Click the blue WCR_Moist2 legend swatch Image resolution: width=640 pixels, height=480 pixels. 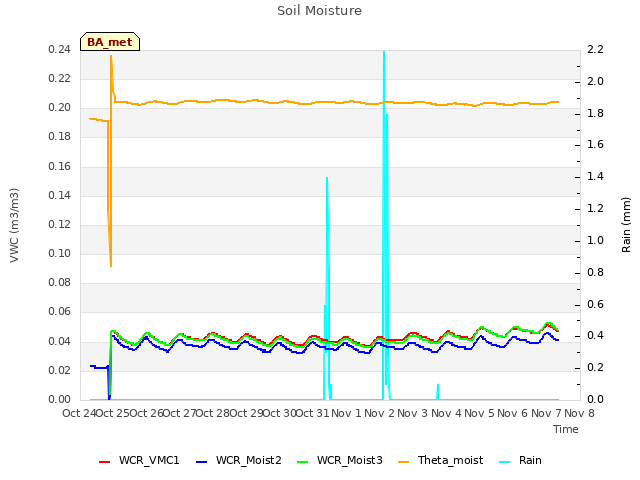[x=202, y=462]
